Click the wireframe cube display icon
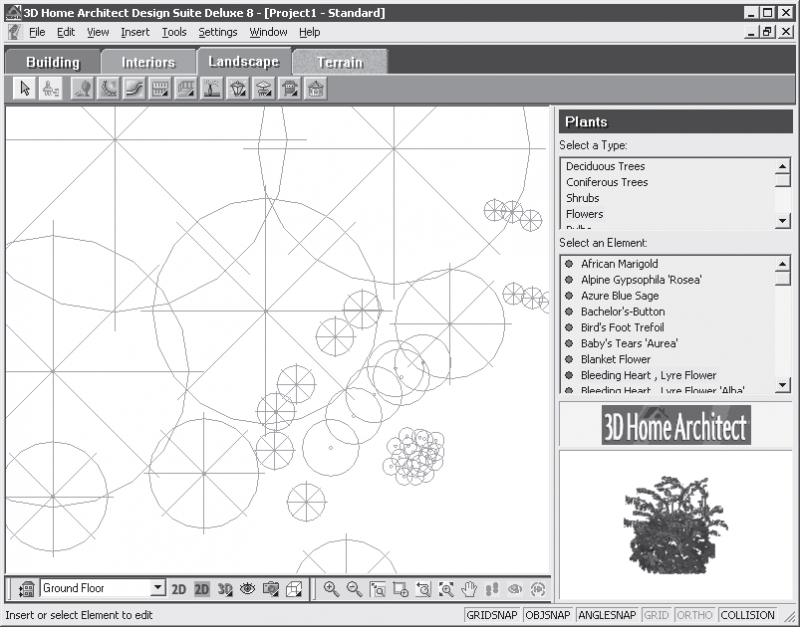Screen dimensions: 800x627 click(x=294, y=589)
